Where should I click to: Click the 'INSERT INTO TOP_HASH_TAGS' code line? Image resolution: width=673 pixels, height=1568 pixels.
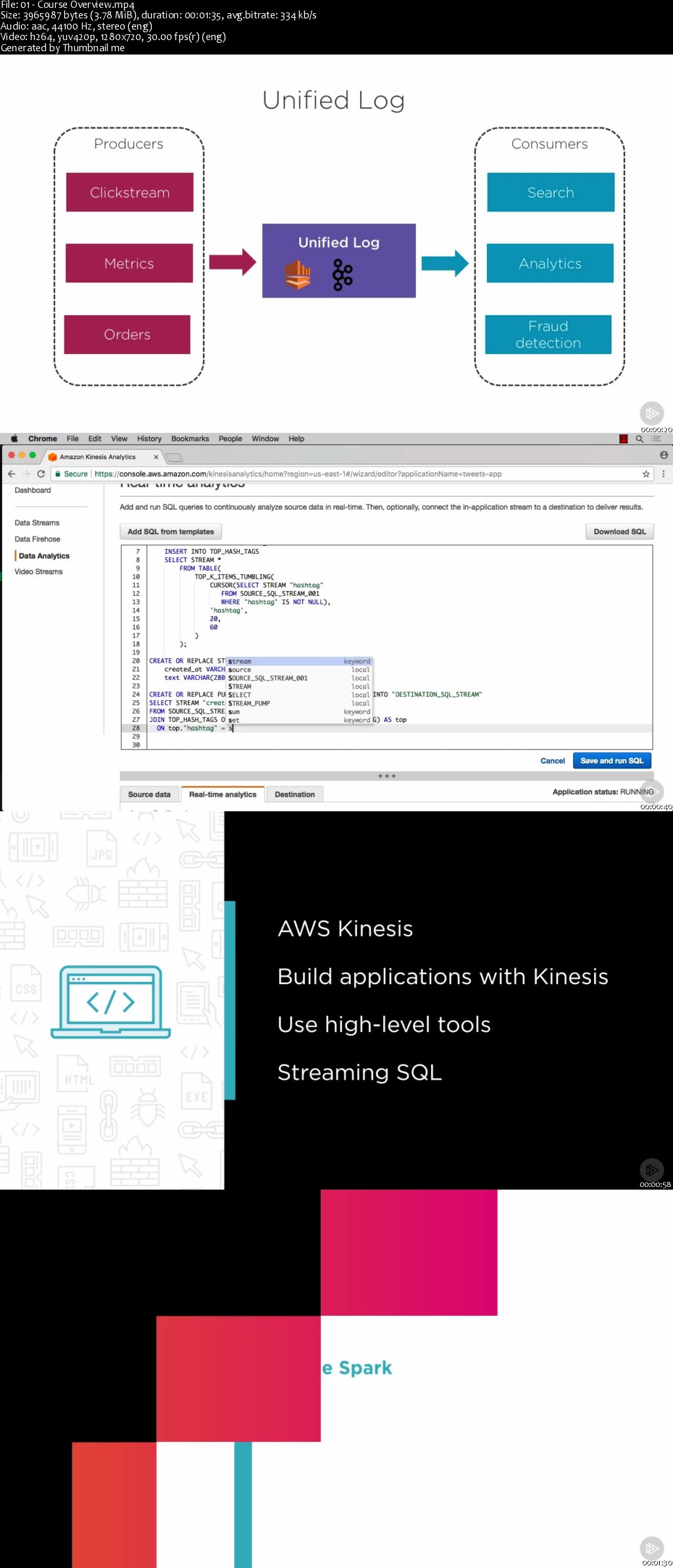[x=212, y=552]
